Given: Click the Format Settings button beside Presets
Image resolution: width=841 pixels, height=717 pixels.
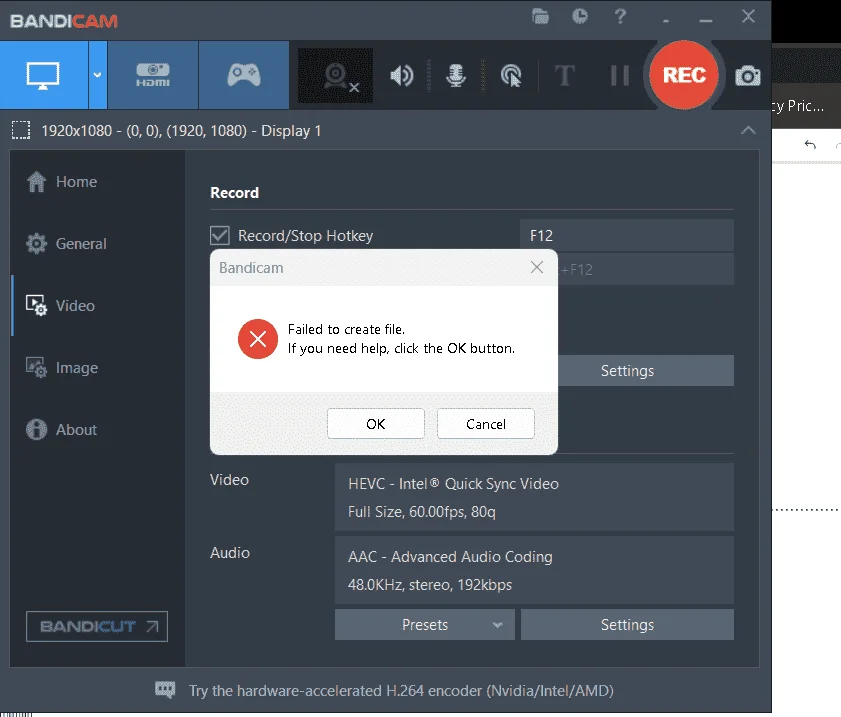Looking at the screenshot, I should coord(627,625).
